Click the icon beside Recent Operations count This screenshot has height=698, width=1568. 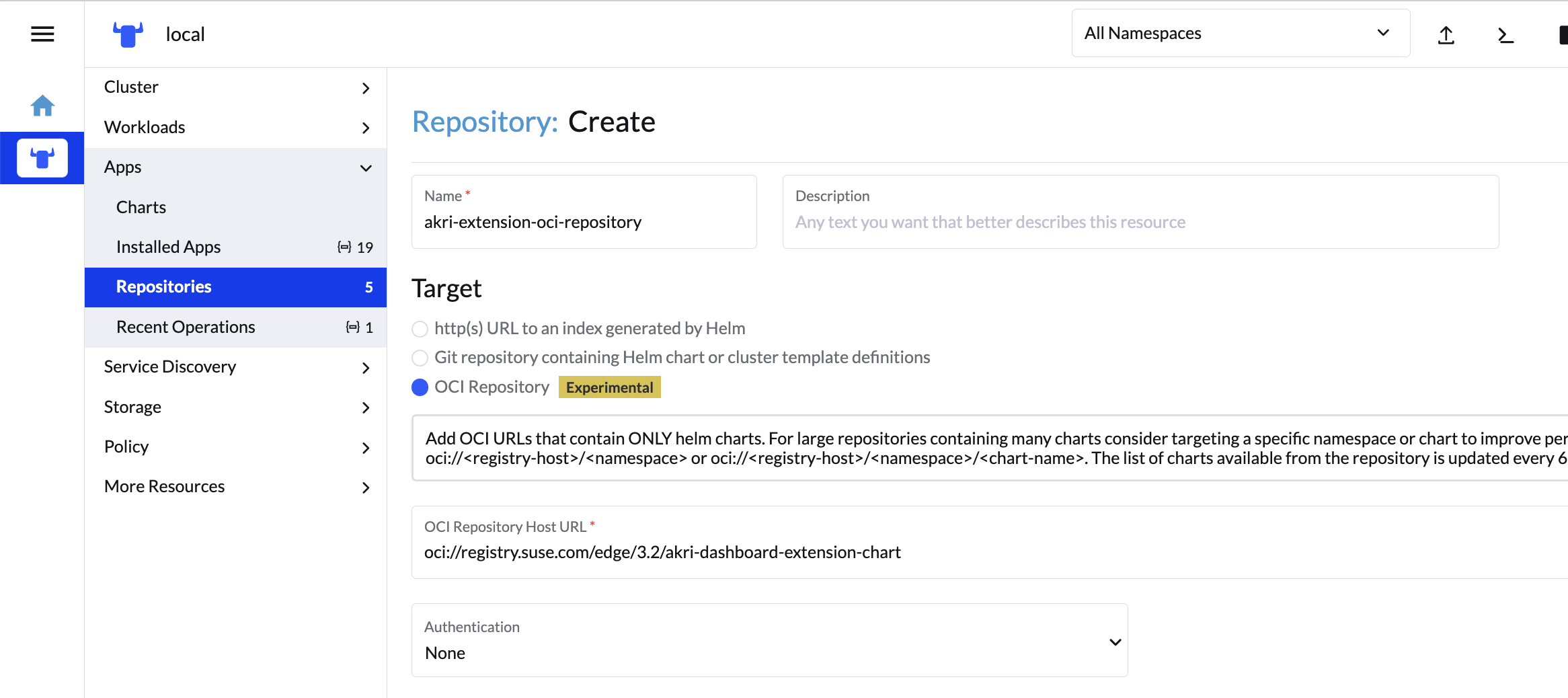pos(352,327)
